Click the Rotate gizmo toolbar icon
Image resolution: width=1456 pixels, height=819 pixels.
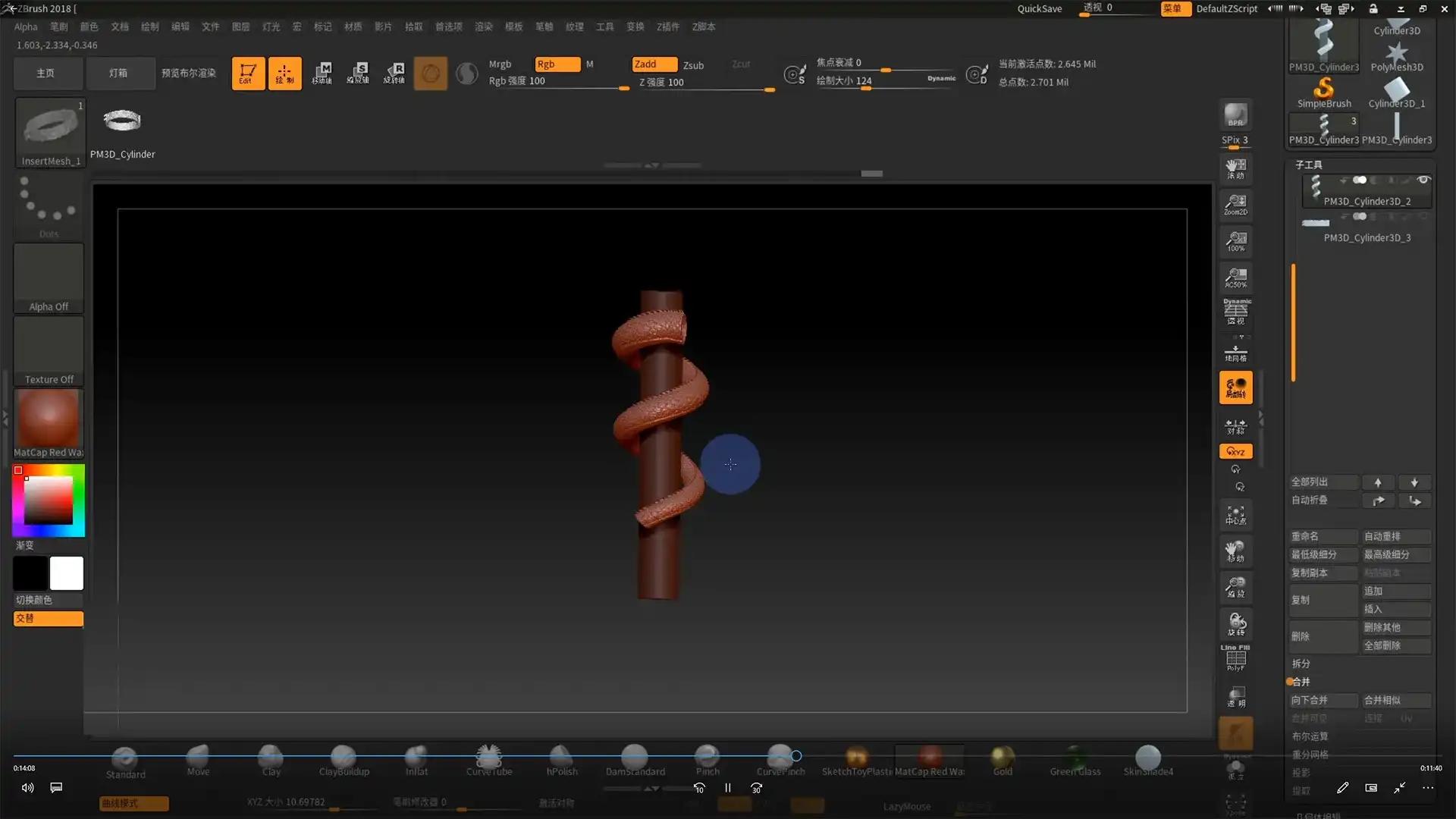pos(394,74)
